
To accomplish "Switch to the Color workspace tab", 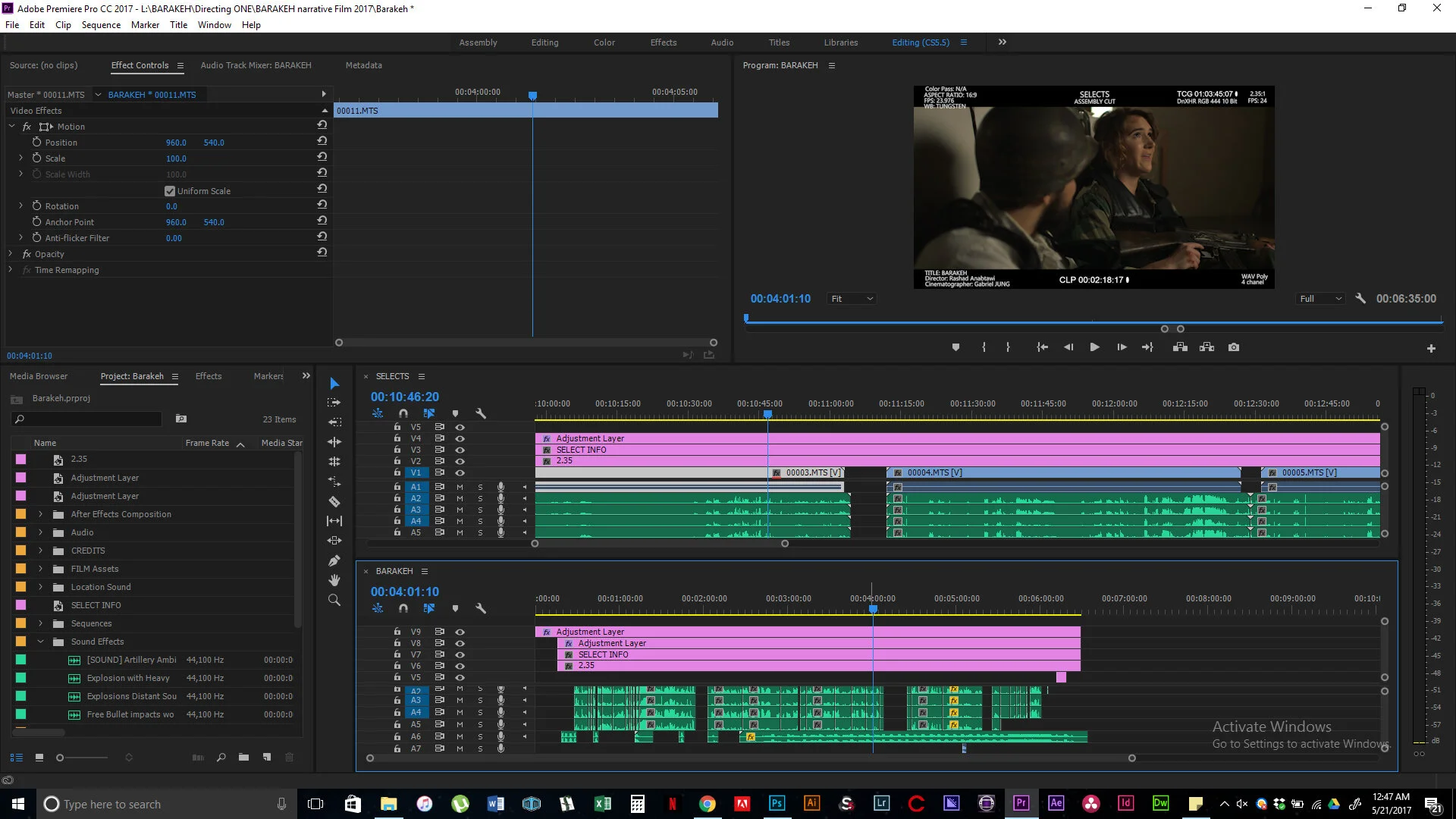I will tap(604, 42).
